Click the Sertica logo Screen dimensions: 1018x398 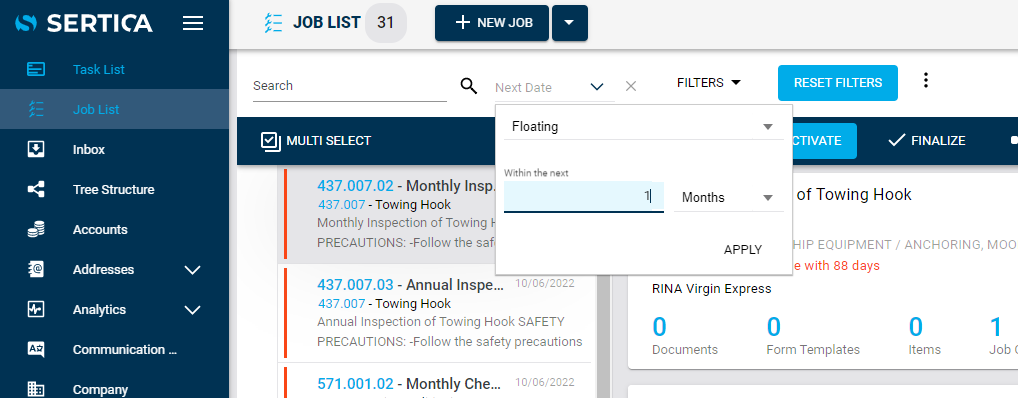(84, 23)
